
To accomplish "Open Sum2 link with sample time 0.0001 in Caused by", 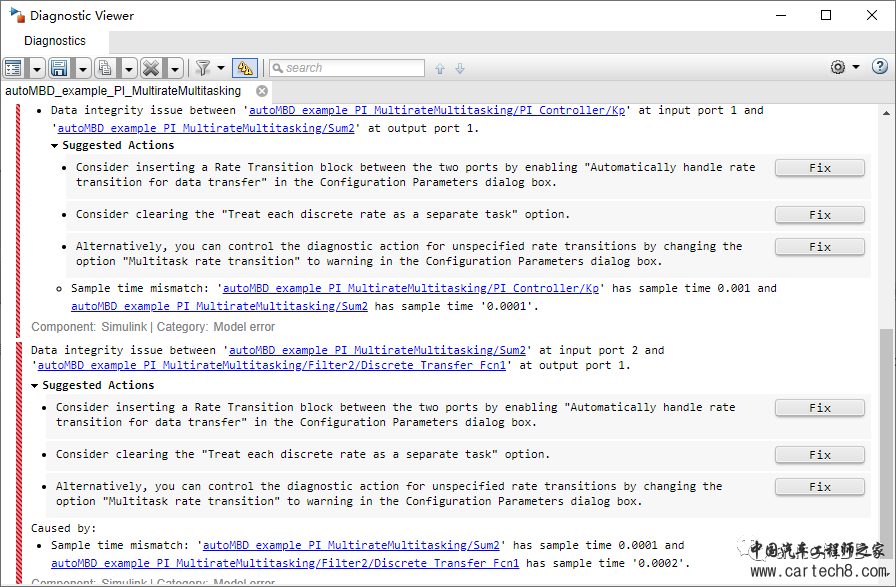I will [x=351, y=545].
